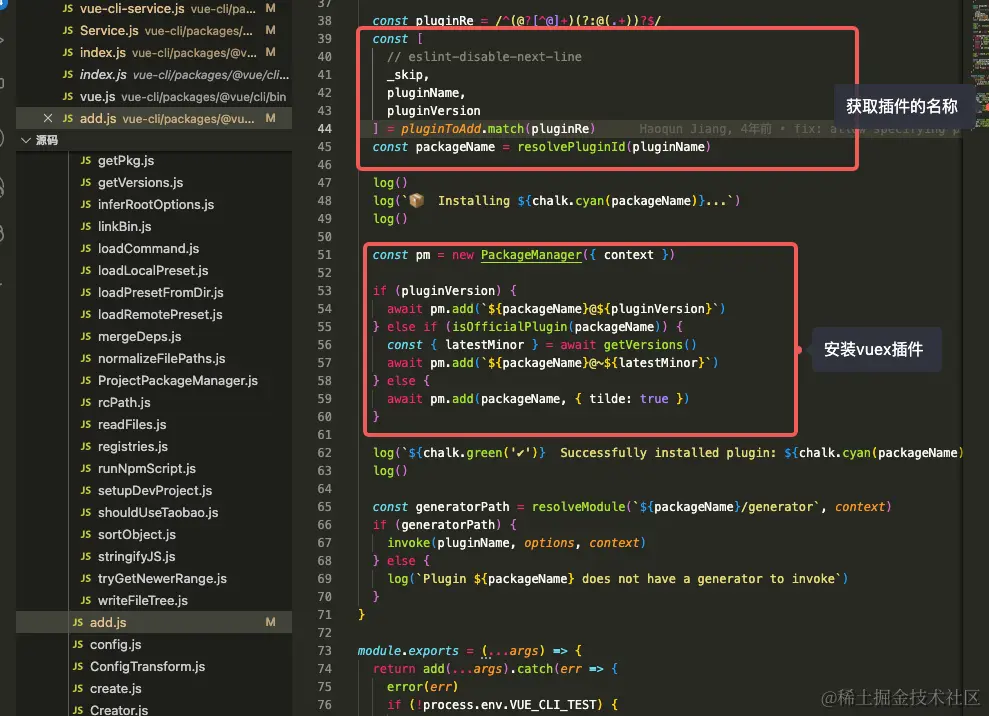Open readFiles.js file

132,425
